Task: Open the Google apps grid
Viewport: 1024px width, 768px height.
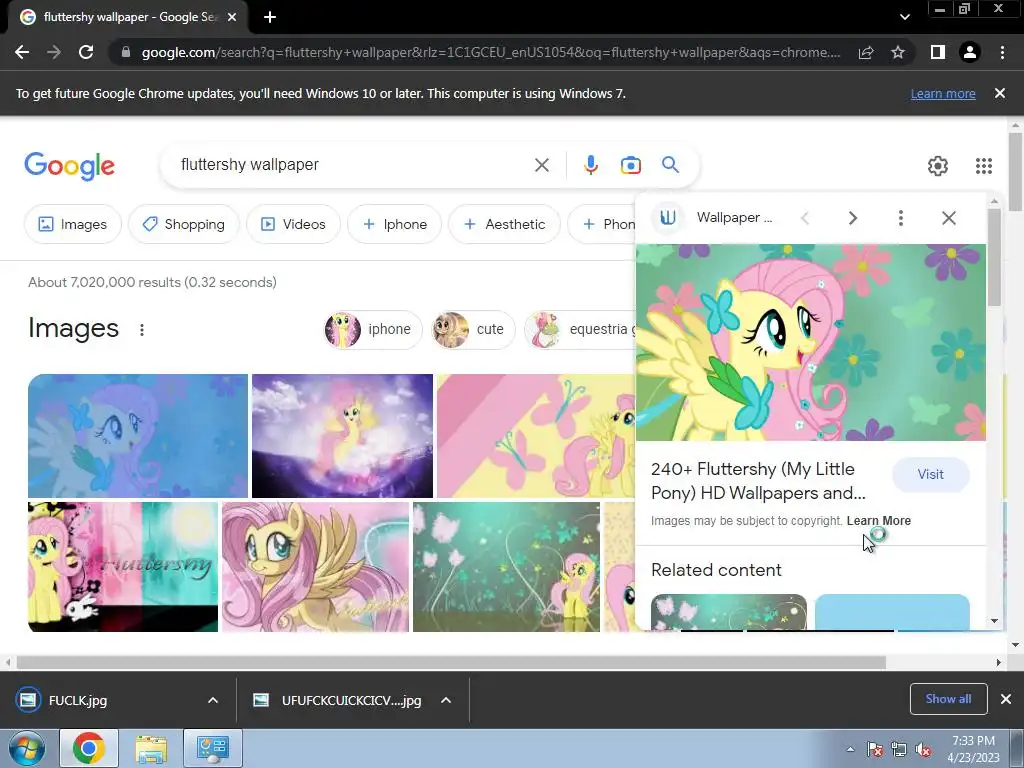Action: 984,166
